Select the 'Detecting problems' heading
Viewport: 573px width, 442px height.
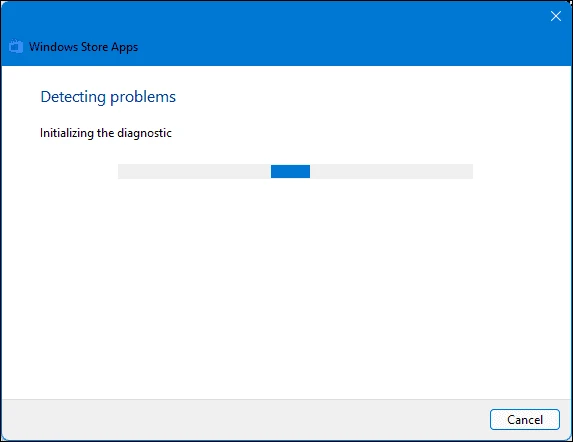[108, 97]
